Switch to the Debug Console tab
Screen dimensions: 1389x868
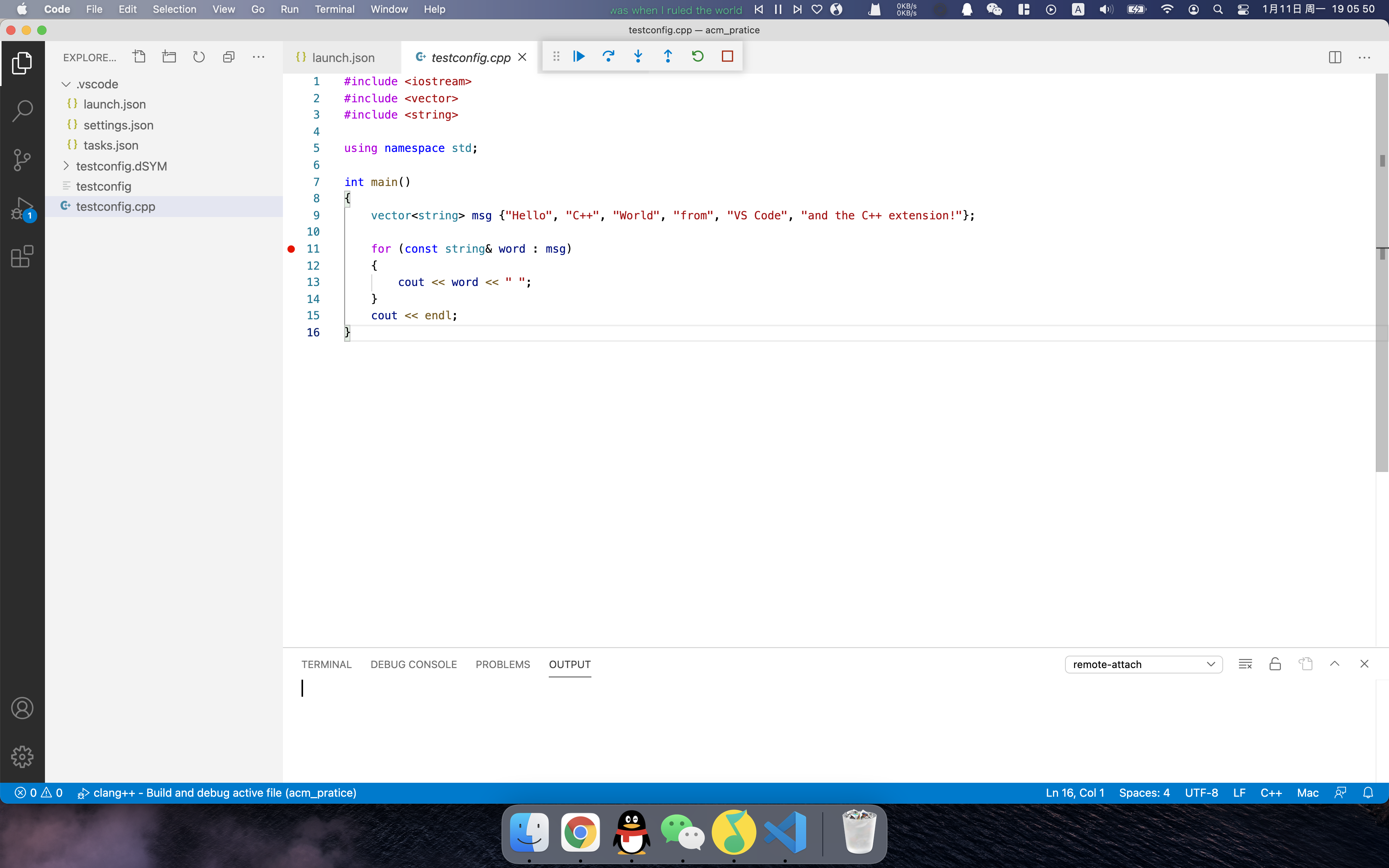coord(413,664)
